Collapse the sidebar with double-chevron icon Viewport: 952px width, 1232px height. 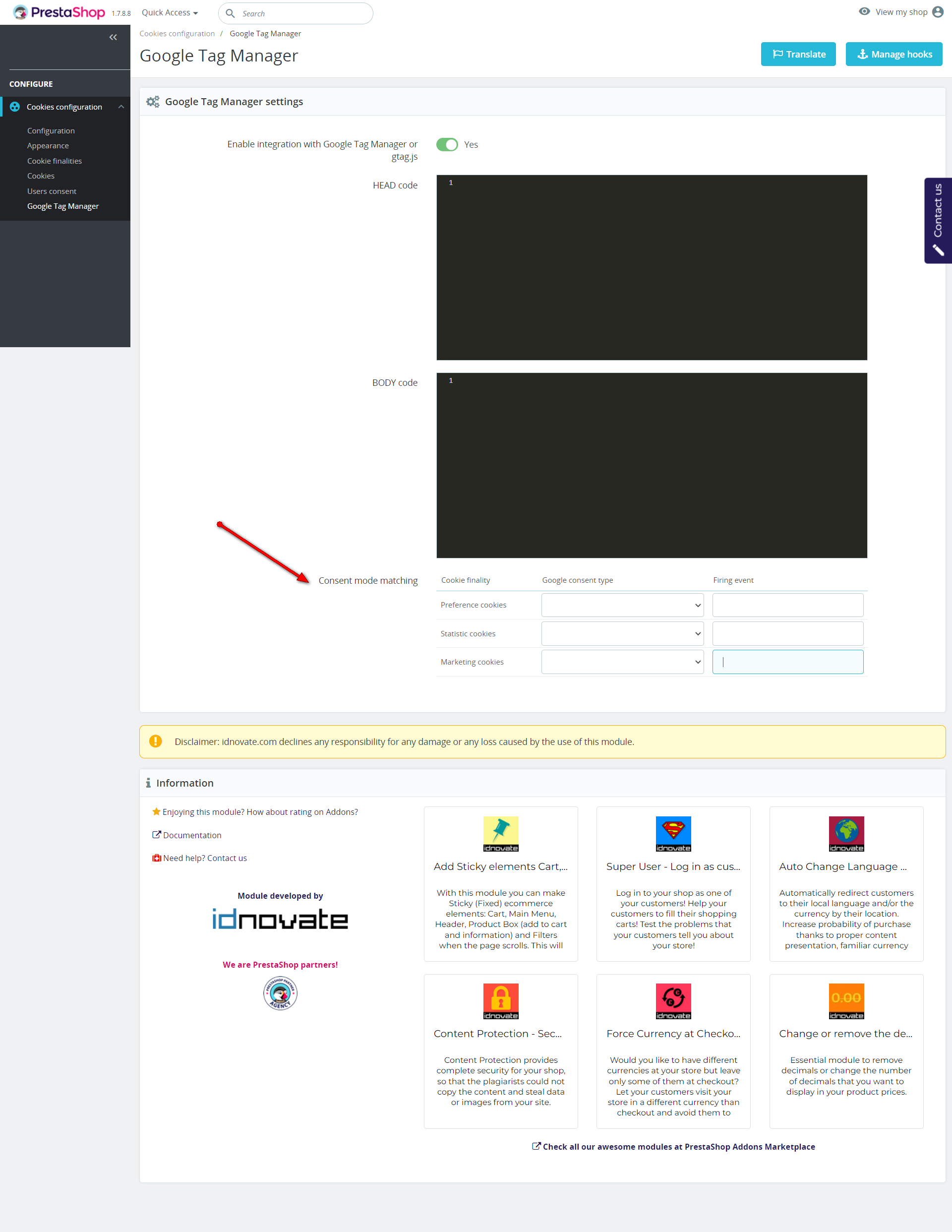[x=113, y=37]
